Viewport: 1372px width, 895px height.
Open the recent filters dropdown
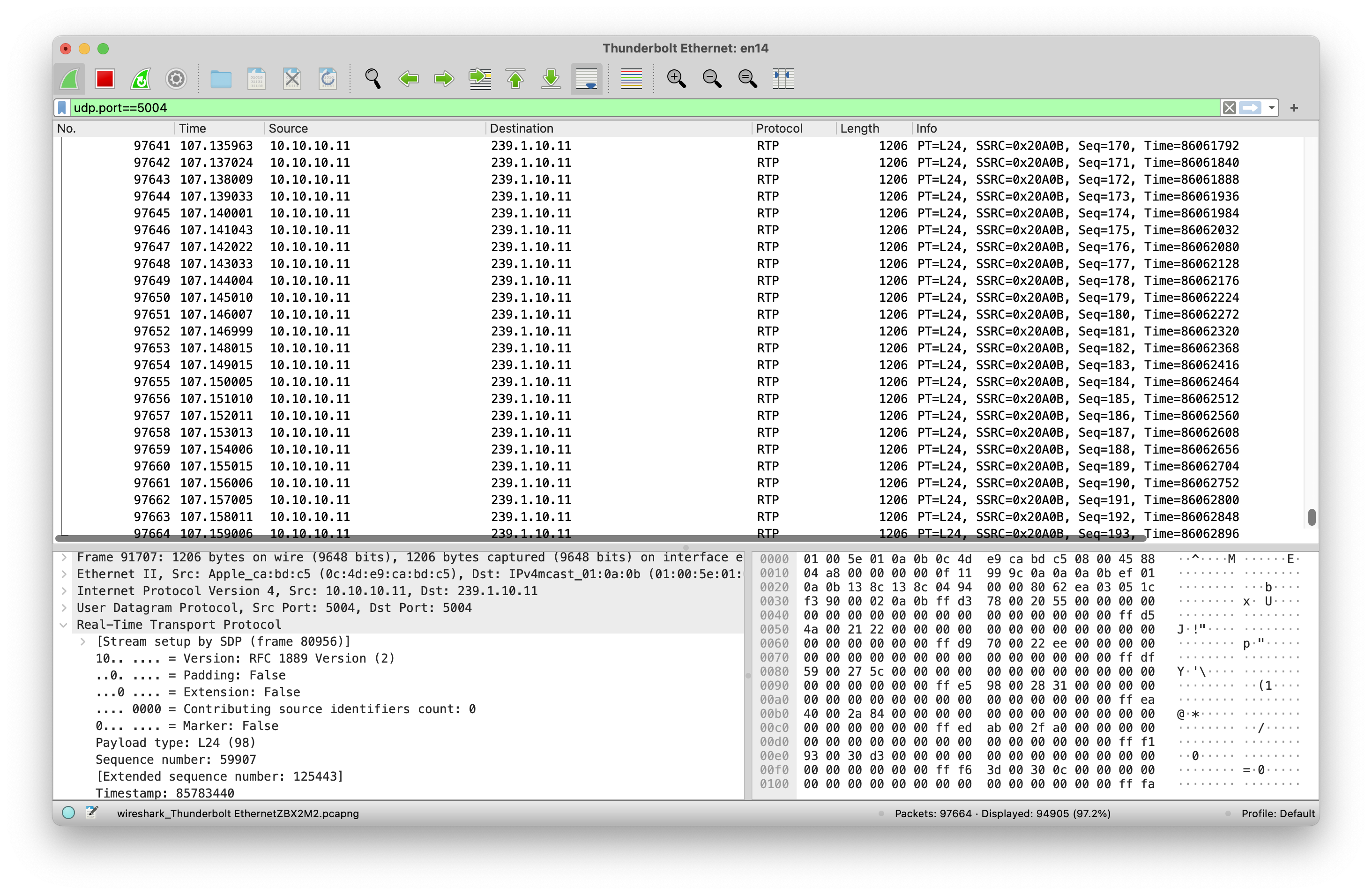(x=1272, y=107)
